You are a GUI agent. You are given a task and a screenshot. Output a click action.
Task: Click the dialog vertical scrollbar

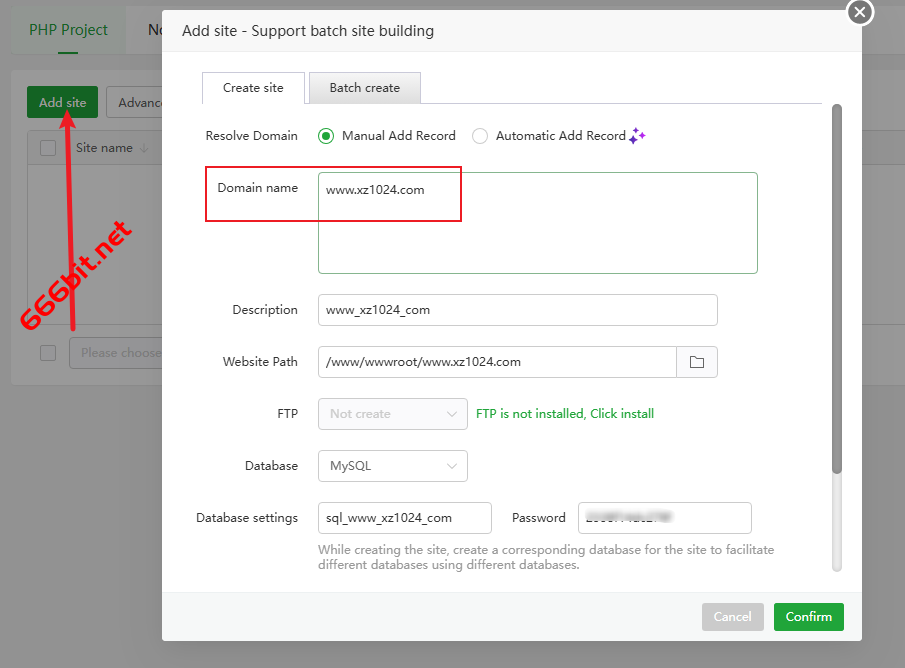click(x=837, y=289)
